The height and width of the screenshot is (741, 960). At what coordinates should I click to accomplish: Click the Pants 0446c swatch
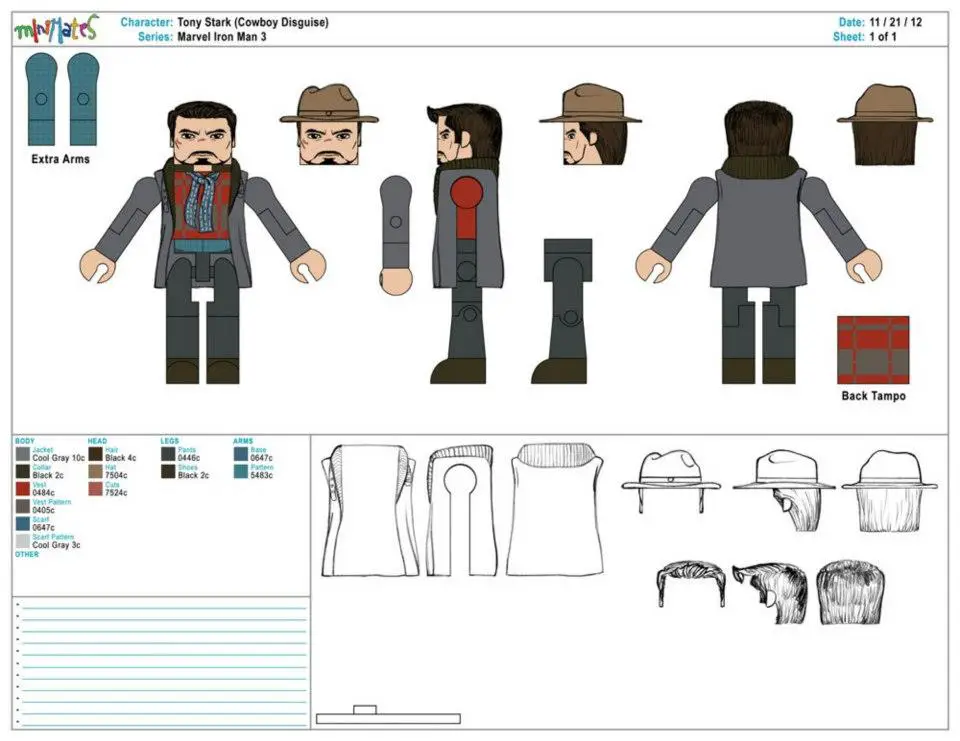pyautogui.click(x=168, y=454)
